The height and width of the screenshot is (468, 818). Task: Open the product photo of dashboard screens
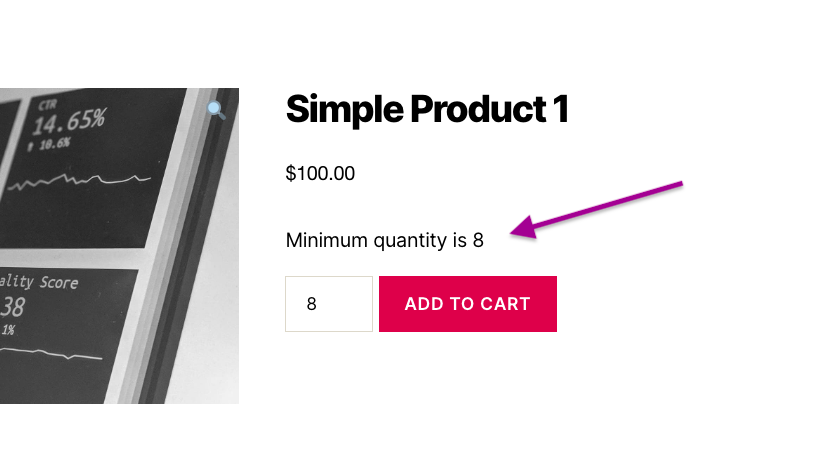pyautogui.click(x=120, y=245)
